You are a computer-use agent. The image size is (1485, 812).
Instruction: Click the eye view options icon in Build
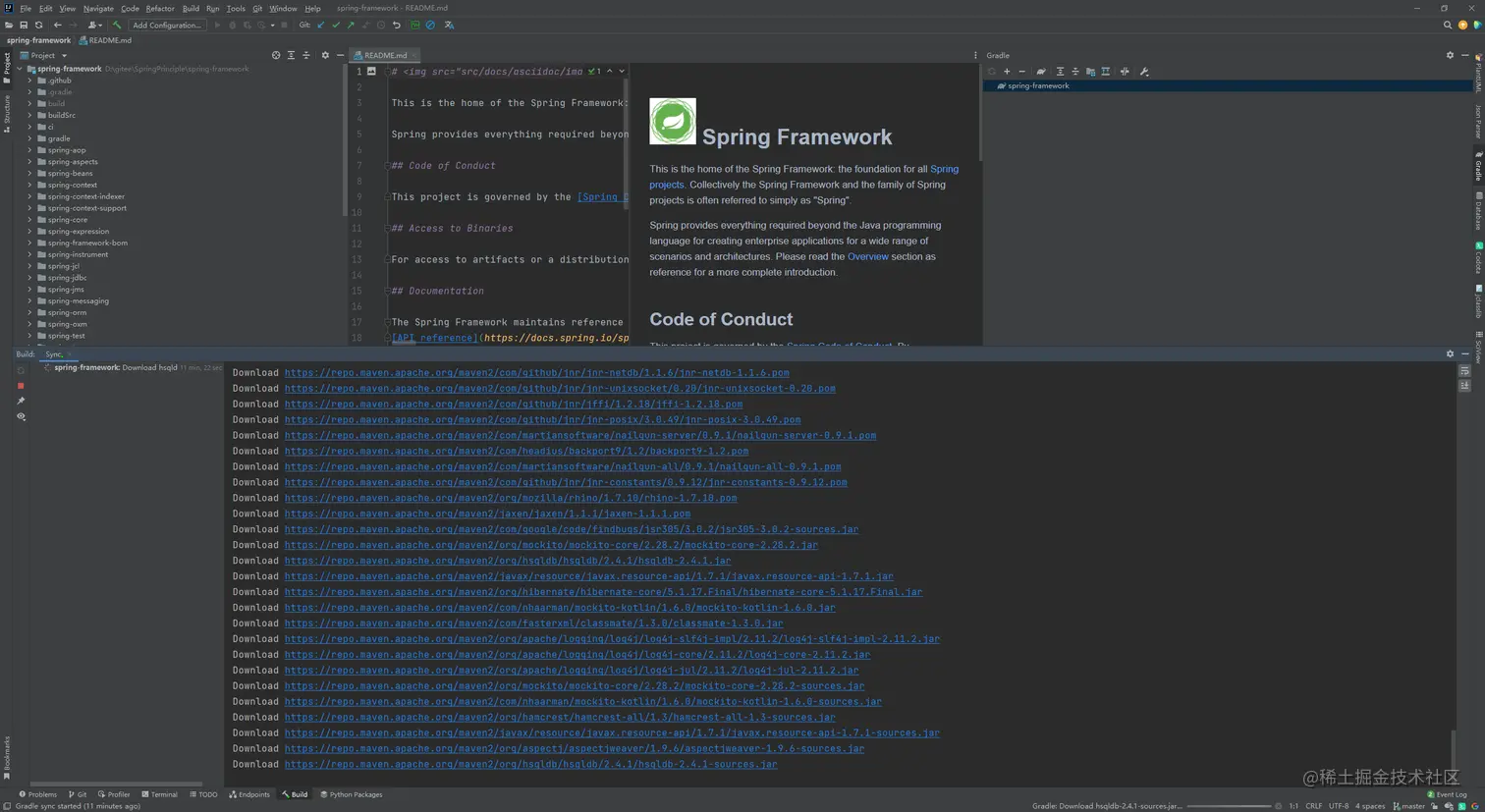[x=21, y=416]
